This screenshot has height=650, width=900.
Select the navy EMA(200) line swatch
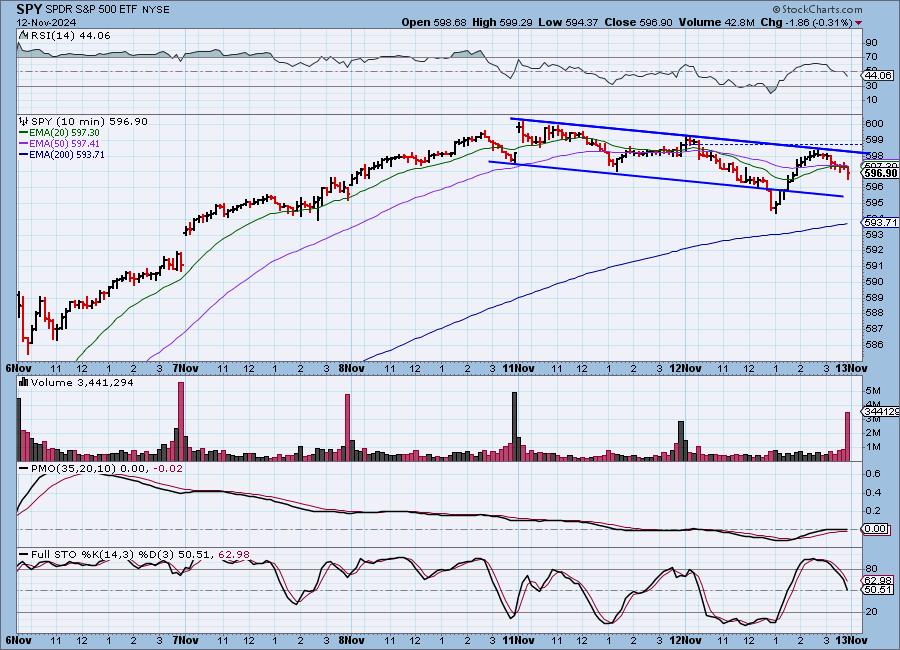point(24,154)
